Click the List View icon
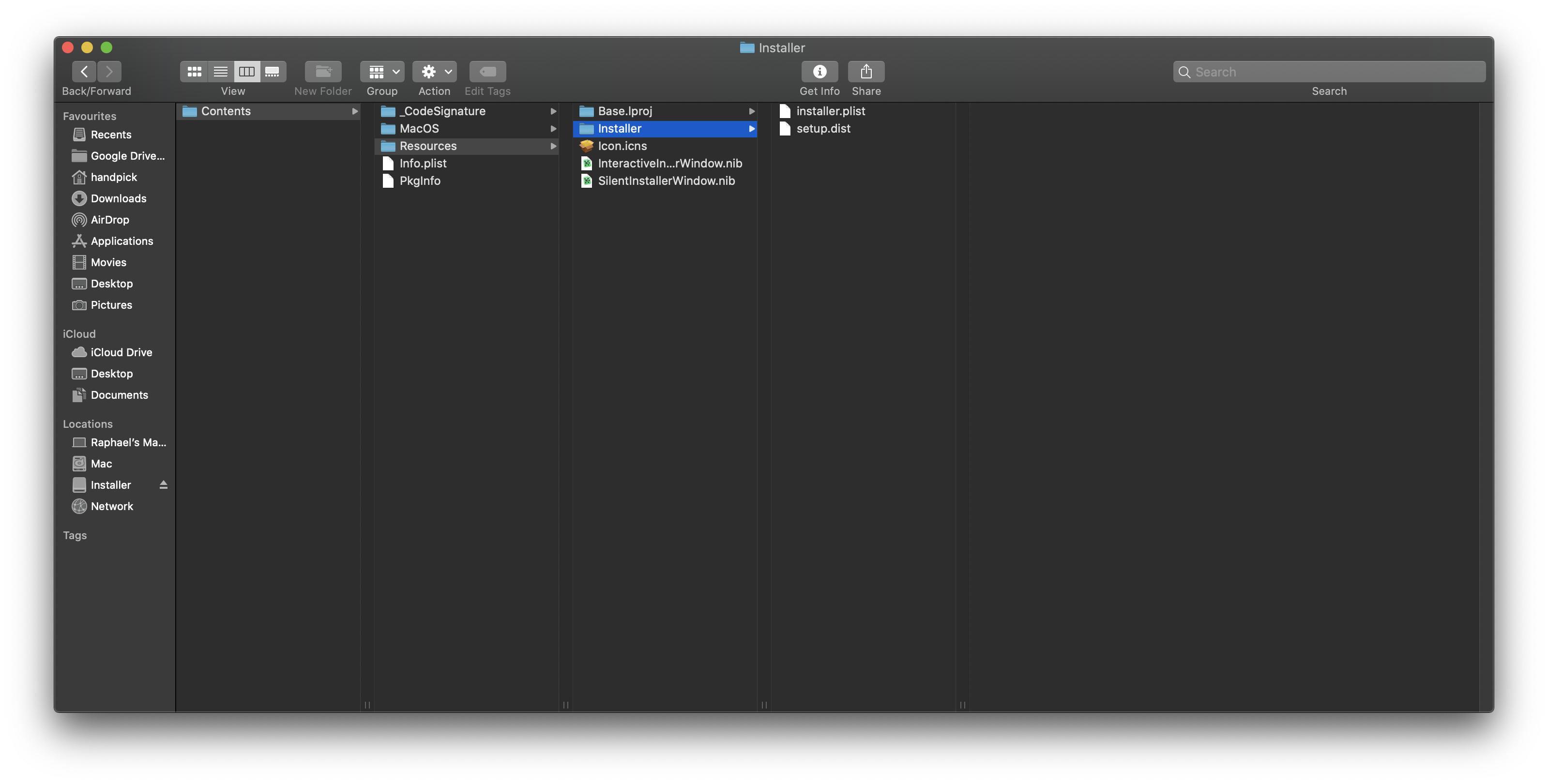 [219, 71]
